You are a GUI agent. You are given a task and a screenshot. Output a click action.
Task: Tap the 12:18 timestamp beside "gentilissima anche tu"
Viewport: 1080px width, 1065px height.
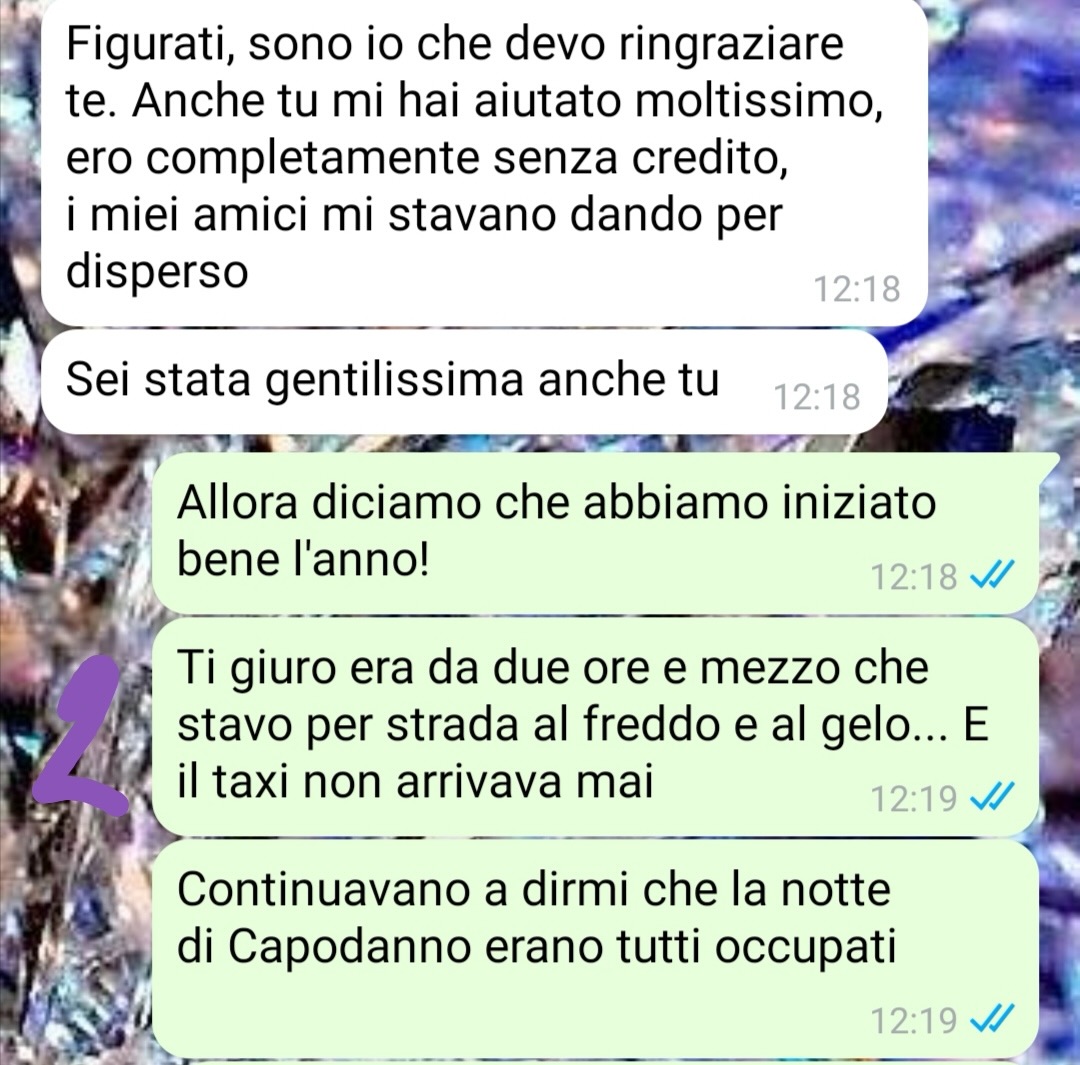tap(818, 397)
